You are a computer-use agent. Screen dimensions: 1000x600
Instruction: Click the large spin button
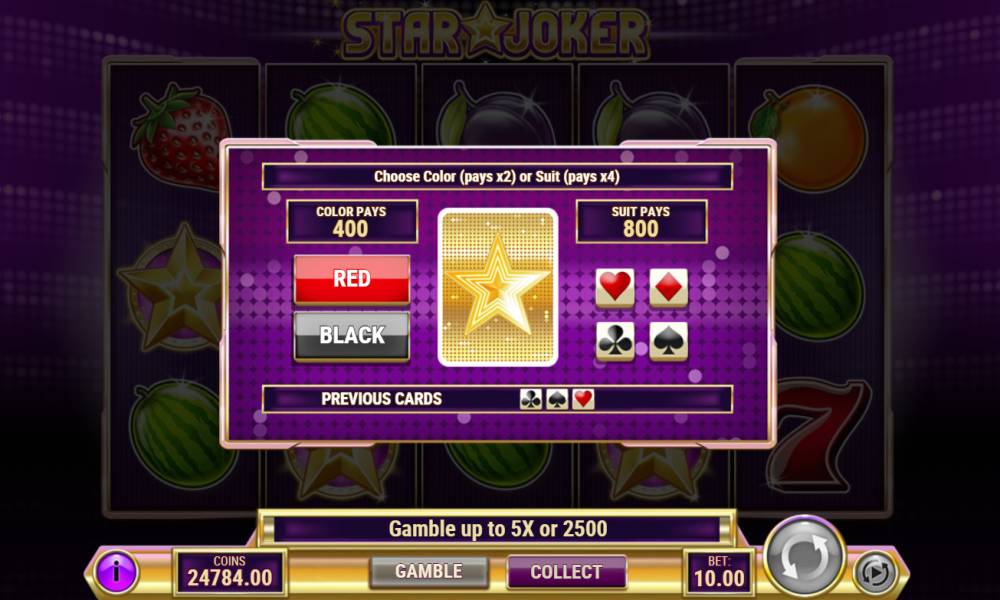click(804, 555)
